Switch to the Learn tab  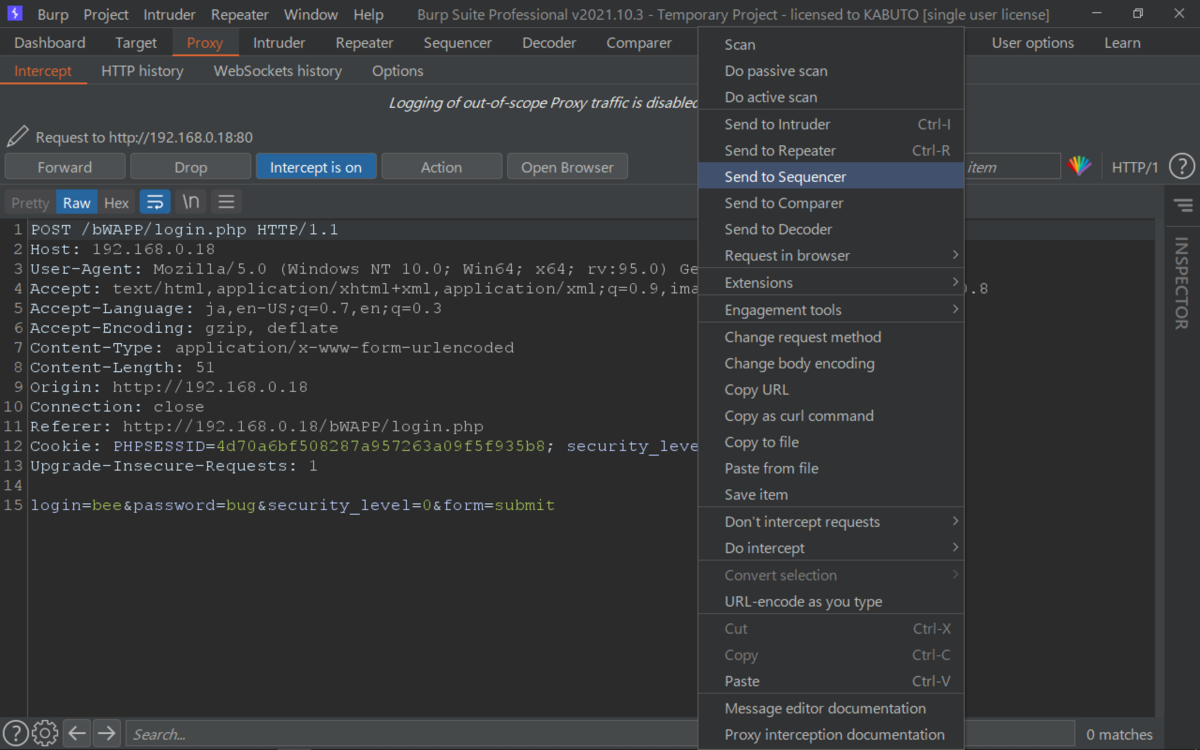pyautogui.click(x=1122, y=43)
